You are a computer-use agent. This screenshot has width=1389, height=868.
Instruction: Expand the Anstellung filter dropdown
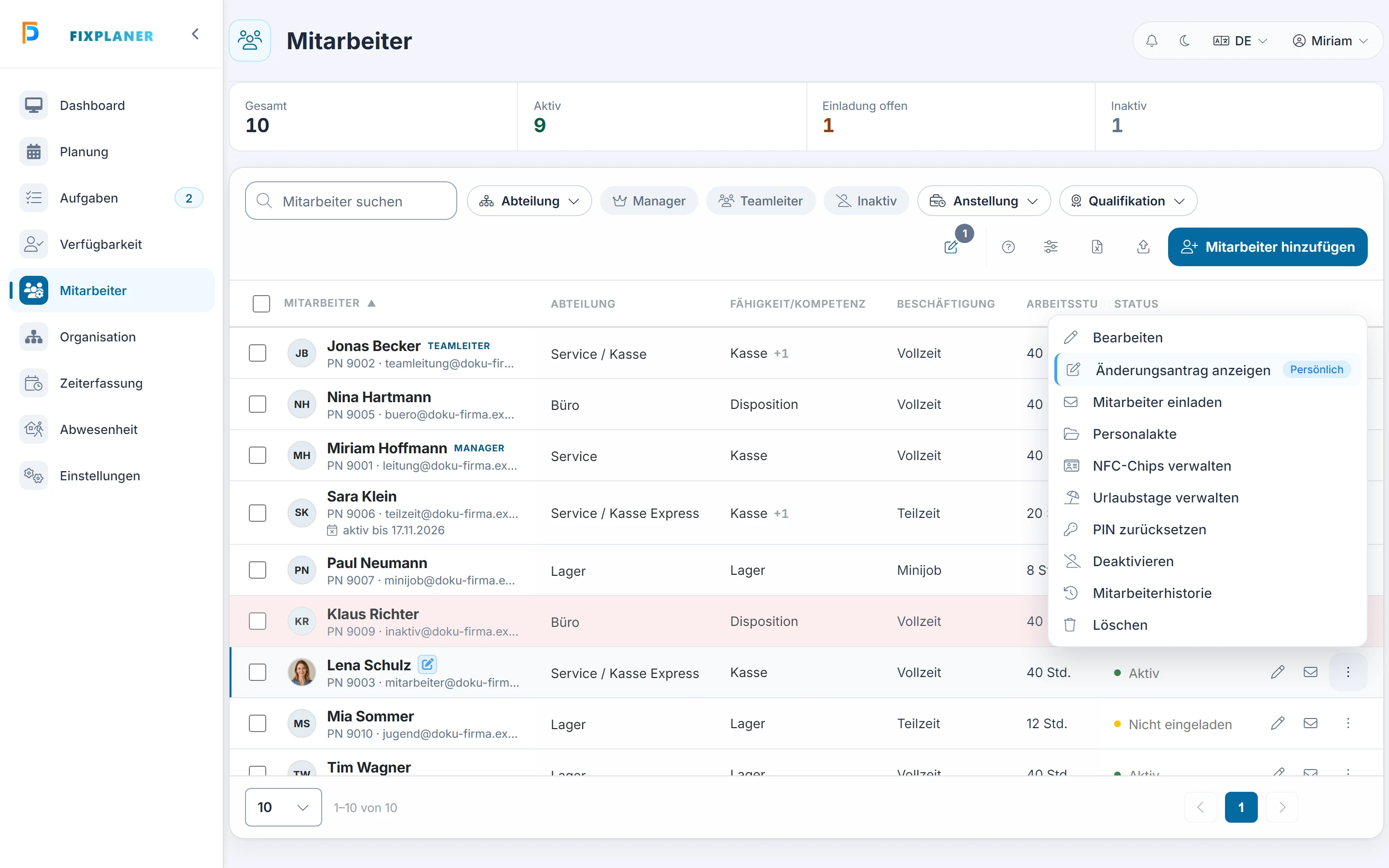click(984, 201)
